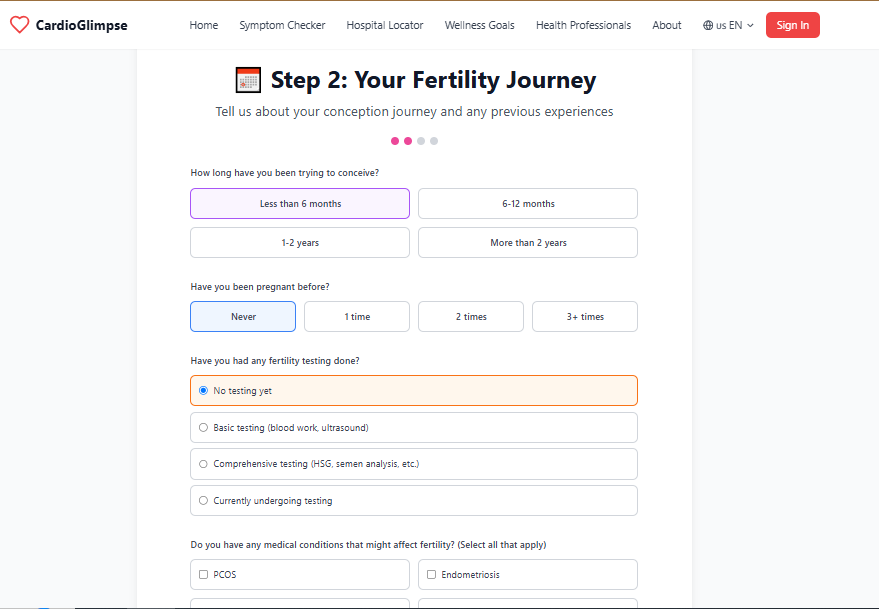Choose 6-12 months trying duration
Image resolution: width=879 pixels, height=609 pixels.
click(528, 204)
